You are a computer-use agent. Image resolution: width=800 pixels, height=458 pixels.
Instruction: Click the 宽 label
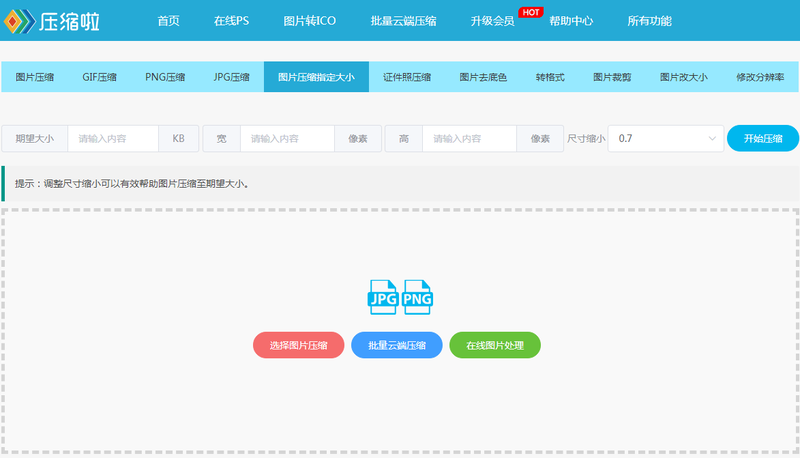point(221,139)
